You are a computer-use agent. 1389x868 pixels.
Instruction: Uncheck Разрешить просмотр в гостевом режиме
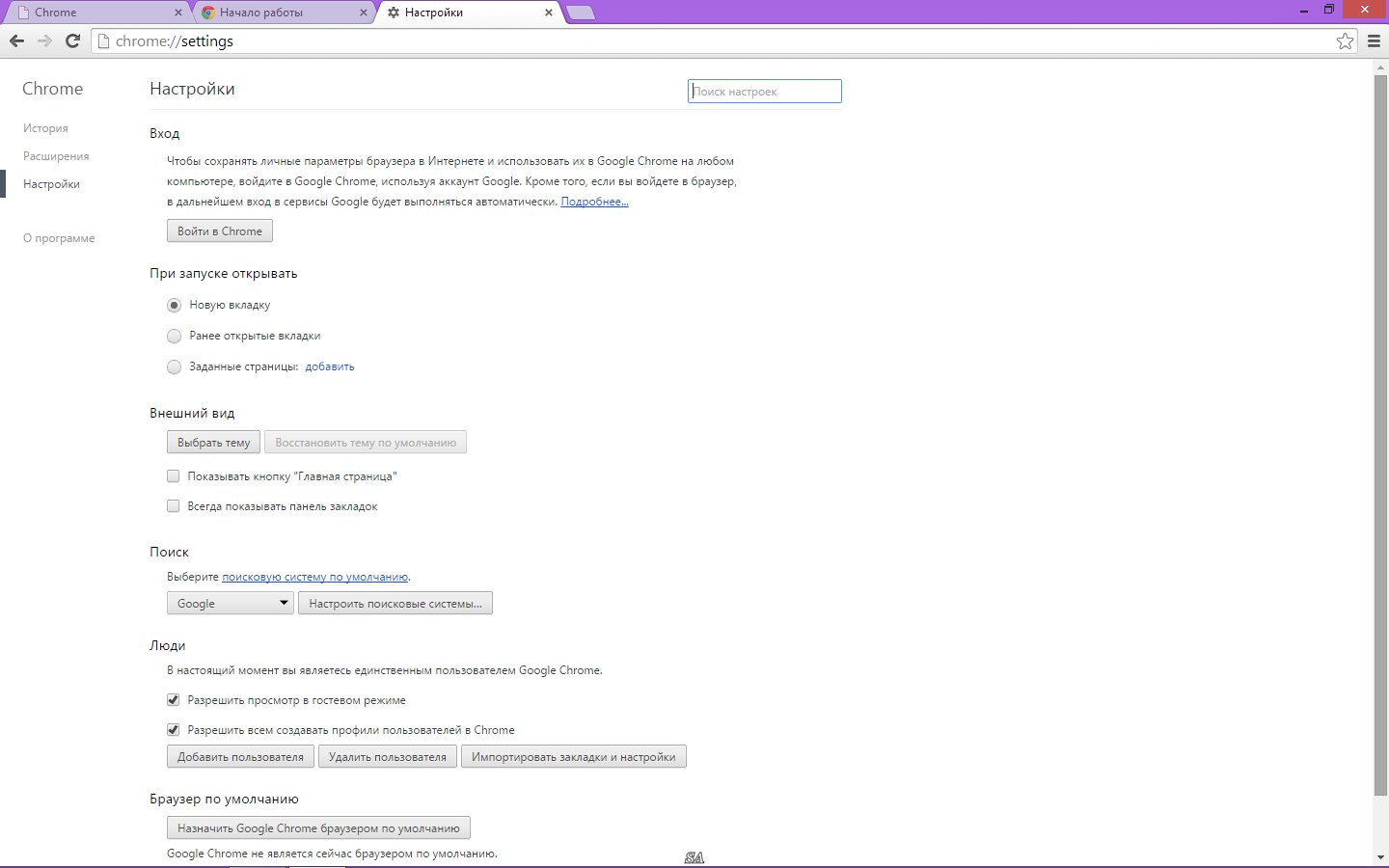(x=174, y=700)
